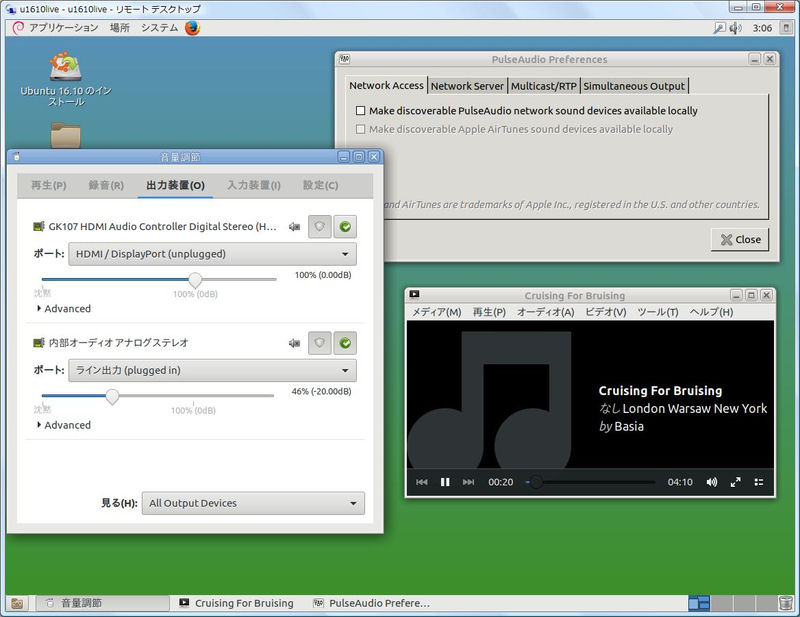Switch to the 入力装置(I) tab
This screenshot has height=617, width=800.
coord(254,185)
